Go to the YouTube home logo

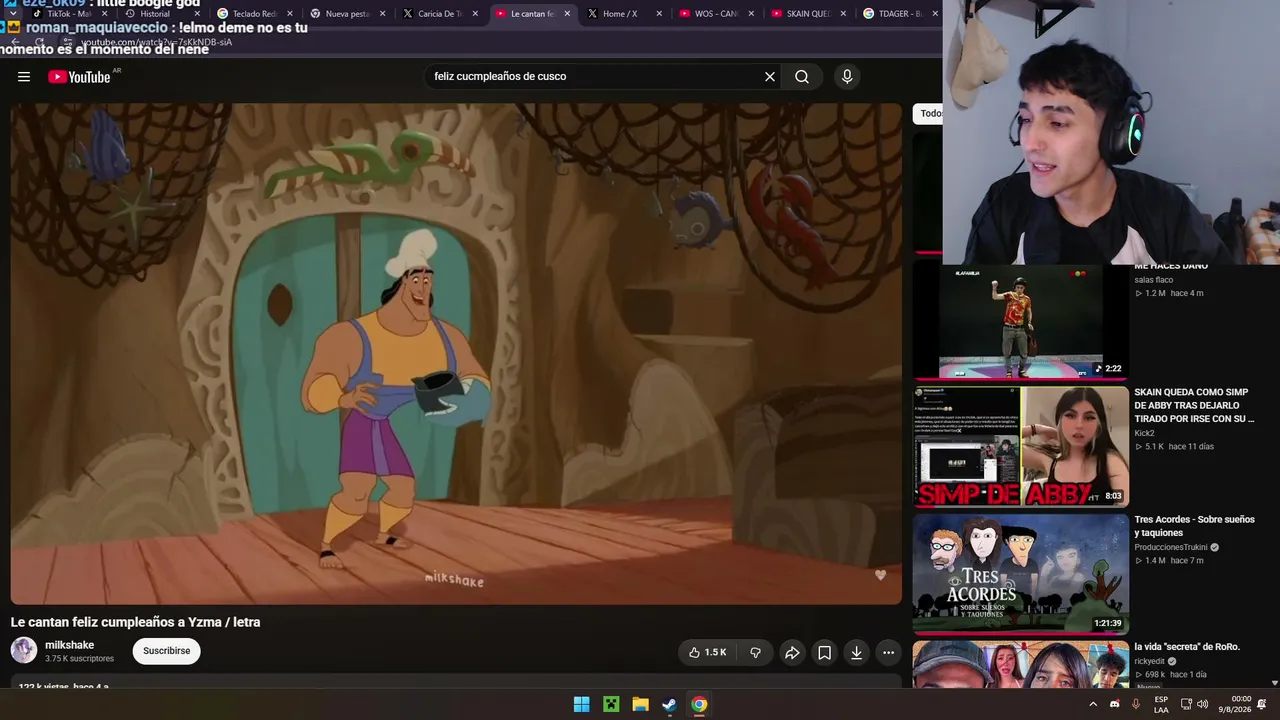(x=79, y=77)
